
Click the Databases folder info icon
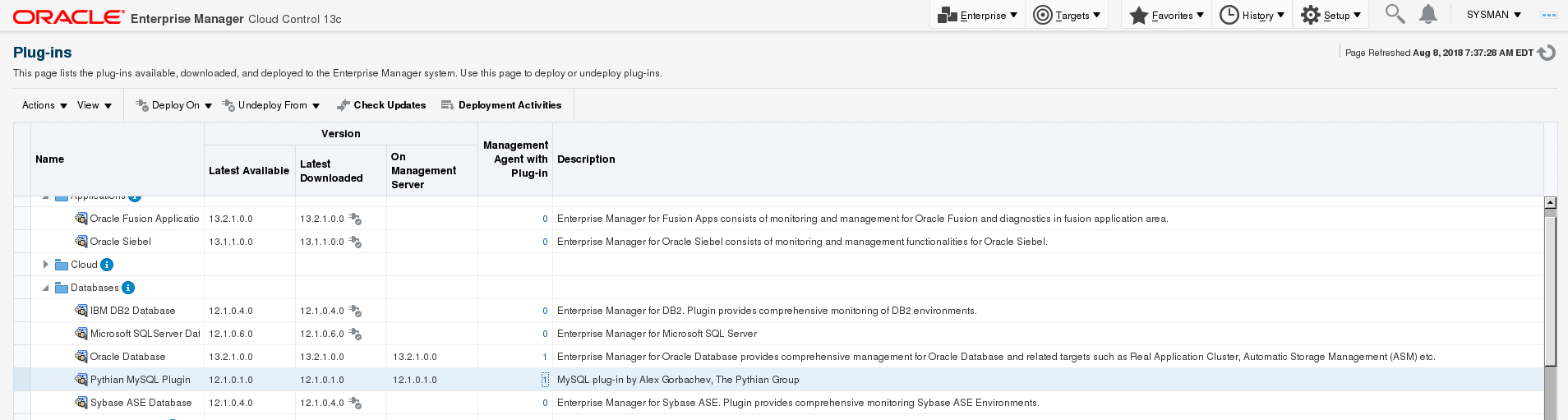128,288
